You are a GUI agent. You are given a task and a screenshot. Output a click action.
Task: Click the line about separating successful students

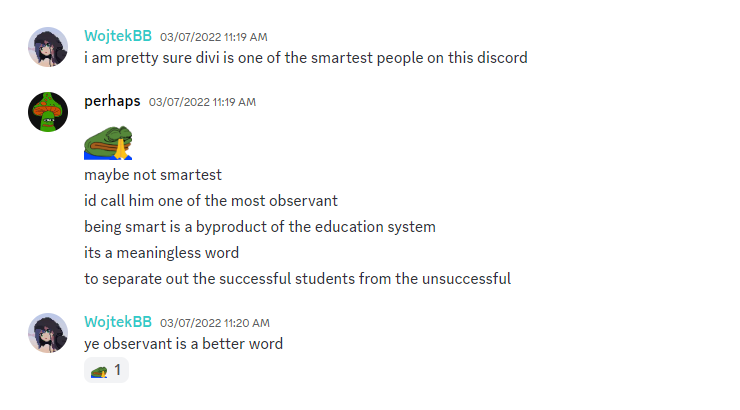pos(297,279)
